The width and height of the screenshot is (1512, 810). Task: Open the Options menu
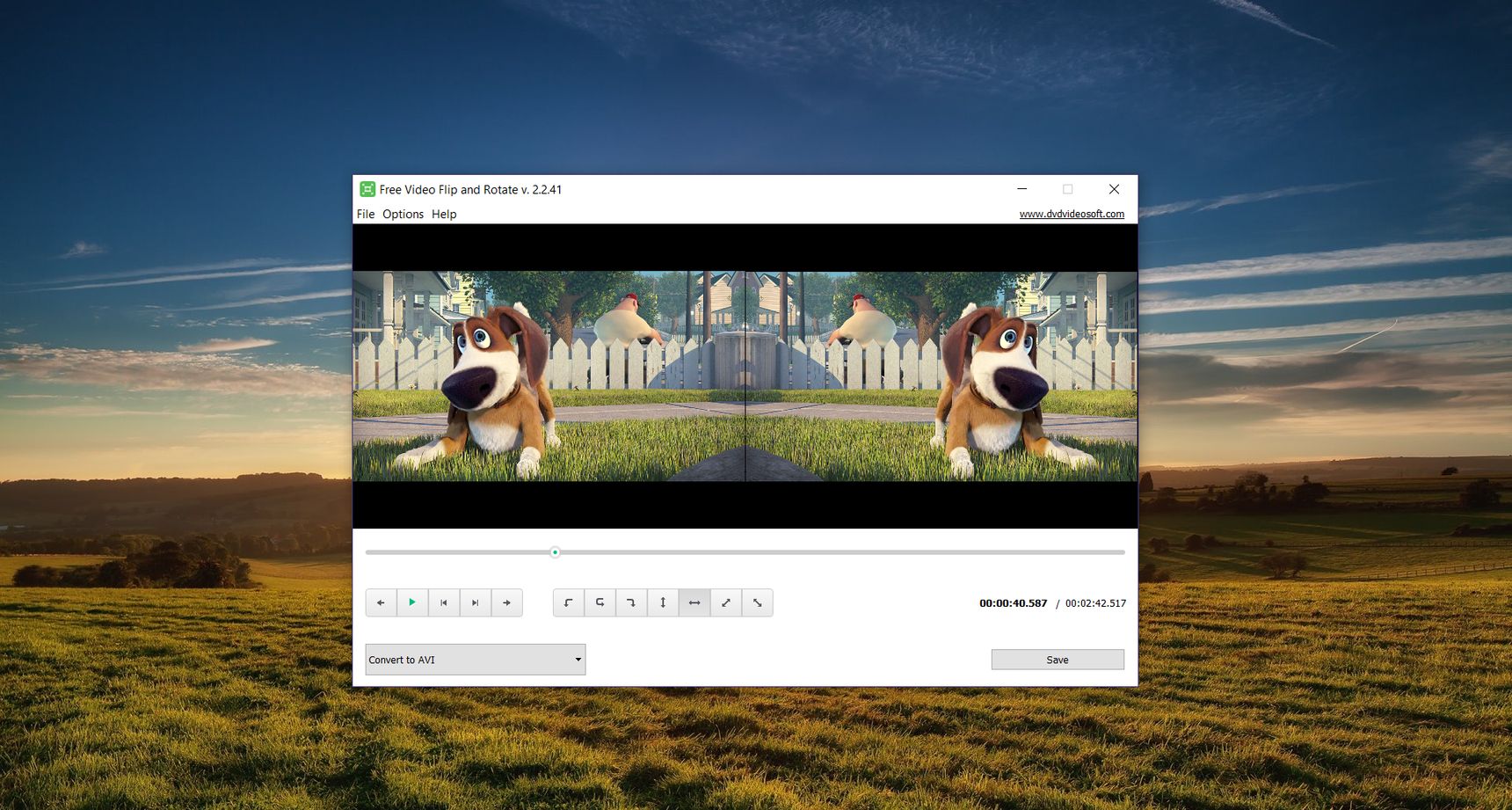click(403, 214)
